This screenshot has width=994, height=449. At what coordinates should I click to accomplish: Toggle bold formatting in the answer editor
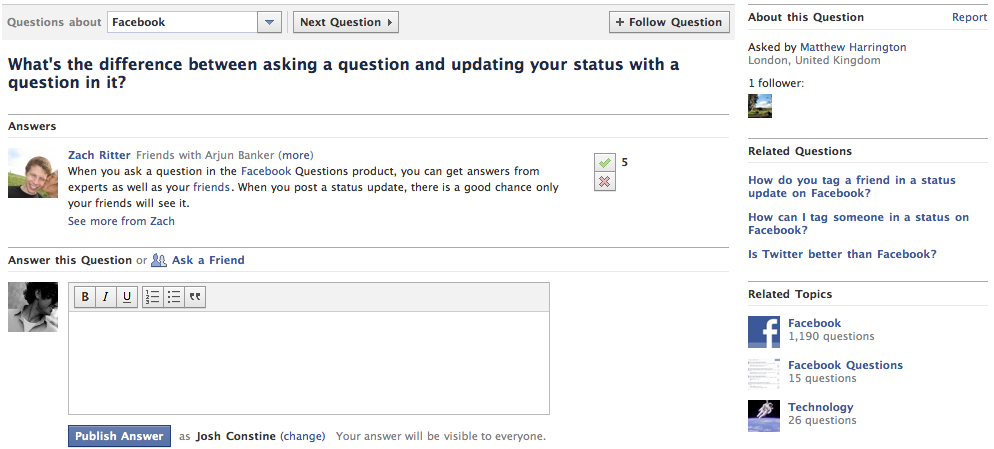[85, 297]
